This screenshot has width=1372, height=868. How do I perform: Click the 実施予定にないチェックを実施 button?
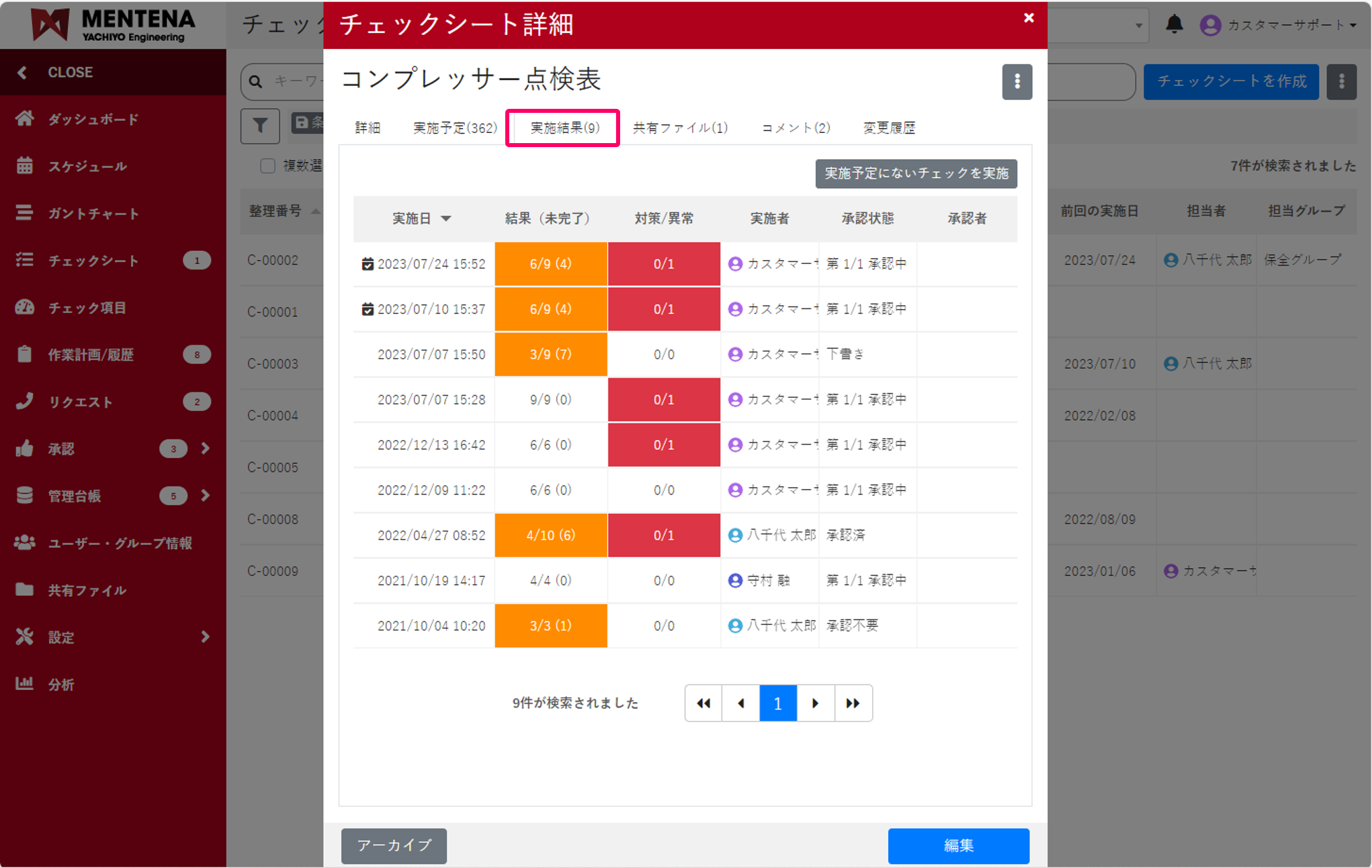click(916, 173)
